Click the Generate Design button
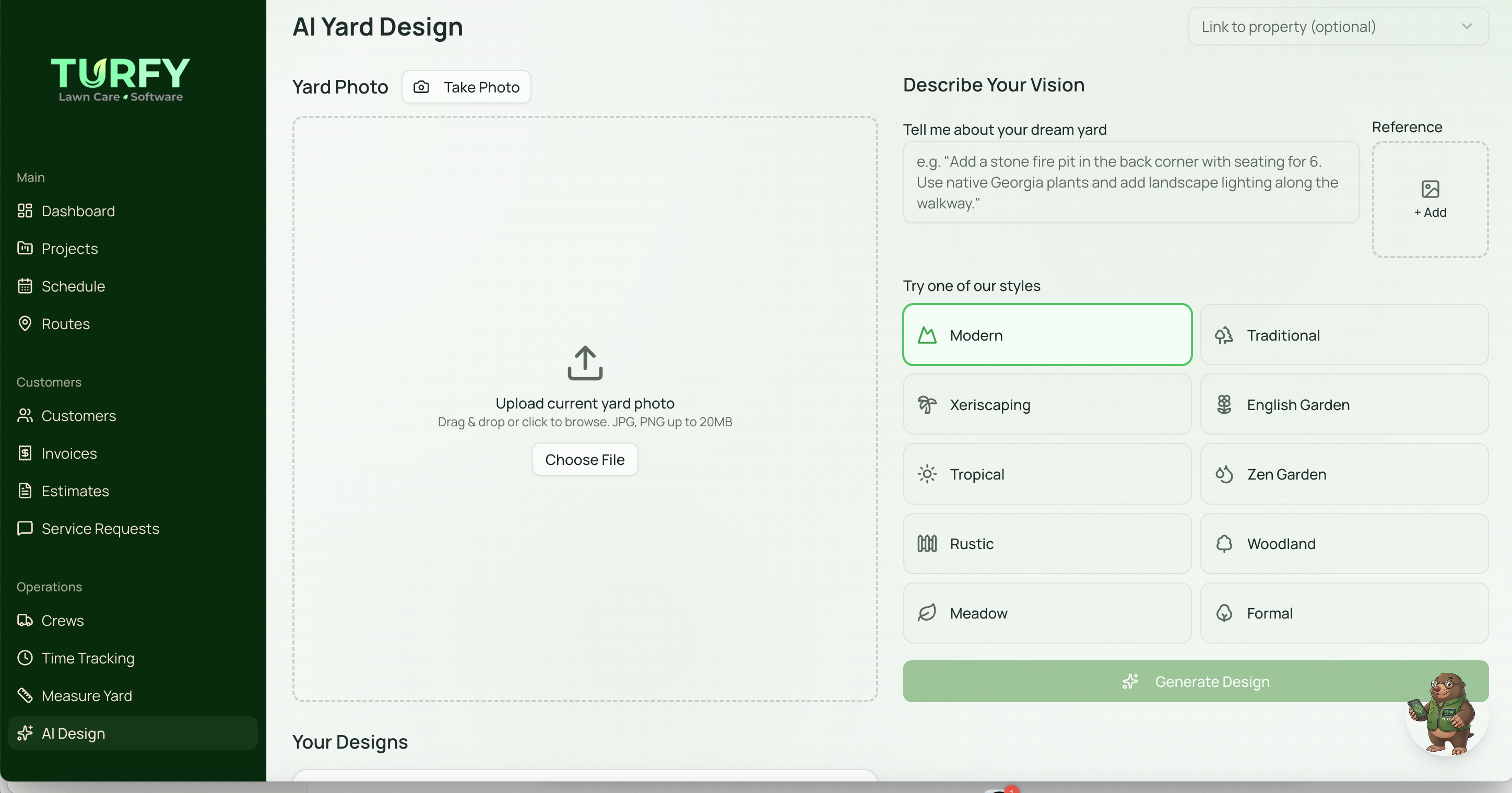The image size is (1512, 793). 1196,681
